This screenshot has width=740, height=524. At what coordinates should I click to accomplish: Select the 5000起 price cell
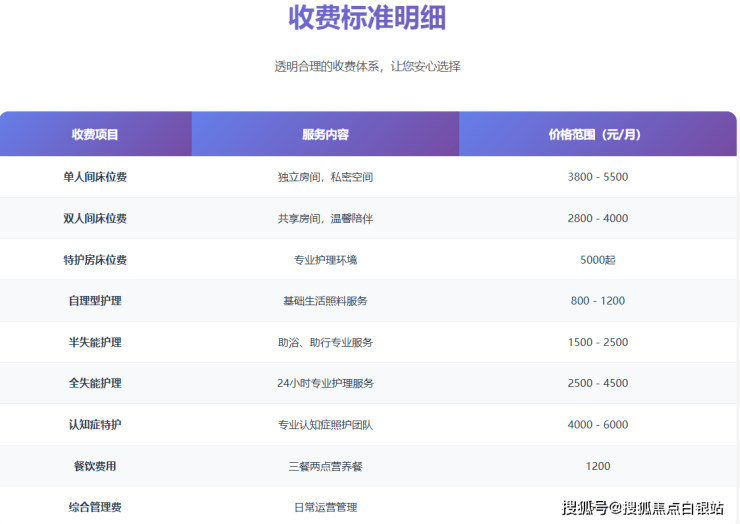click(597, 260)
